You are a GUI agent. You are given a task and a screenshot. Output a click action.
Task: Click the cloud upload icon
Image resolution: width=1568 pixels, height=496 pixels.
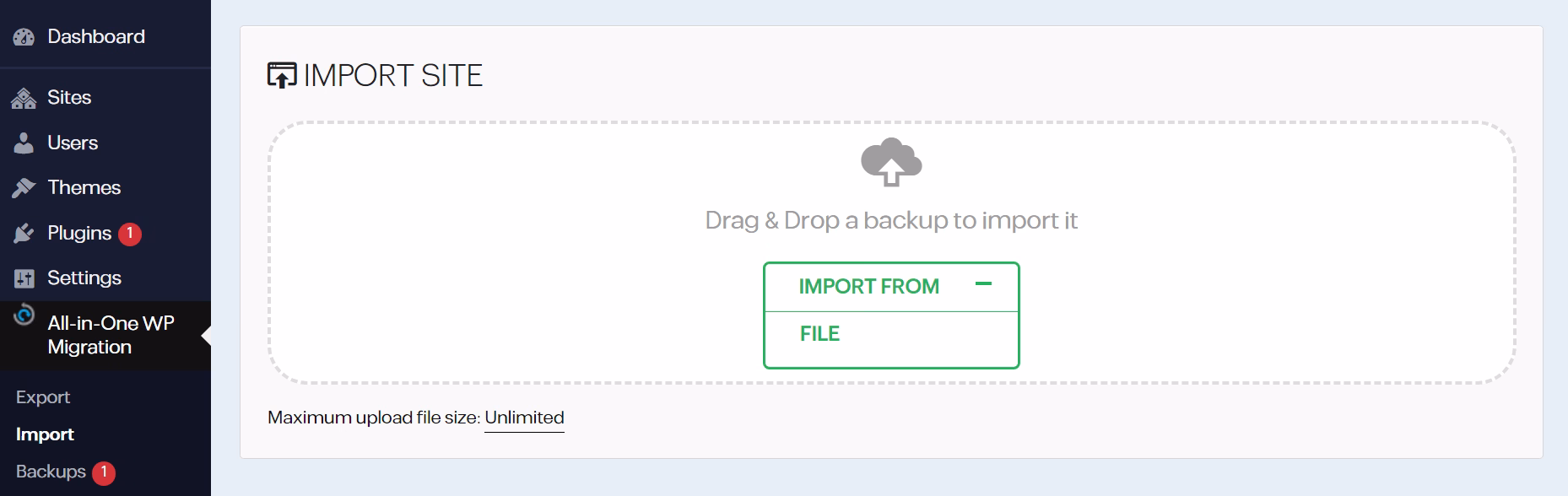pyautogui.click(x=891, y=162)
